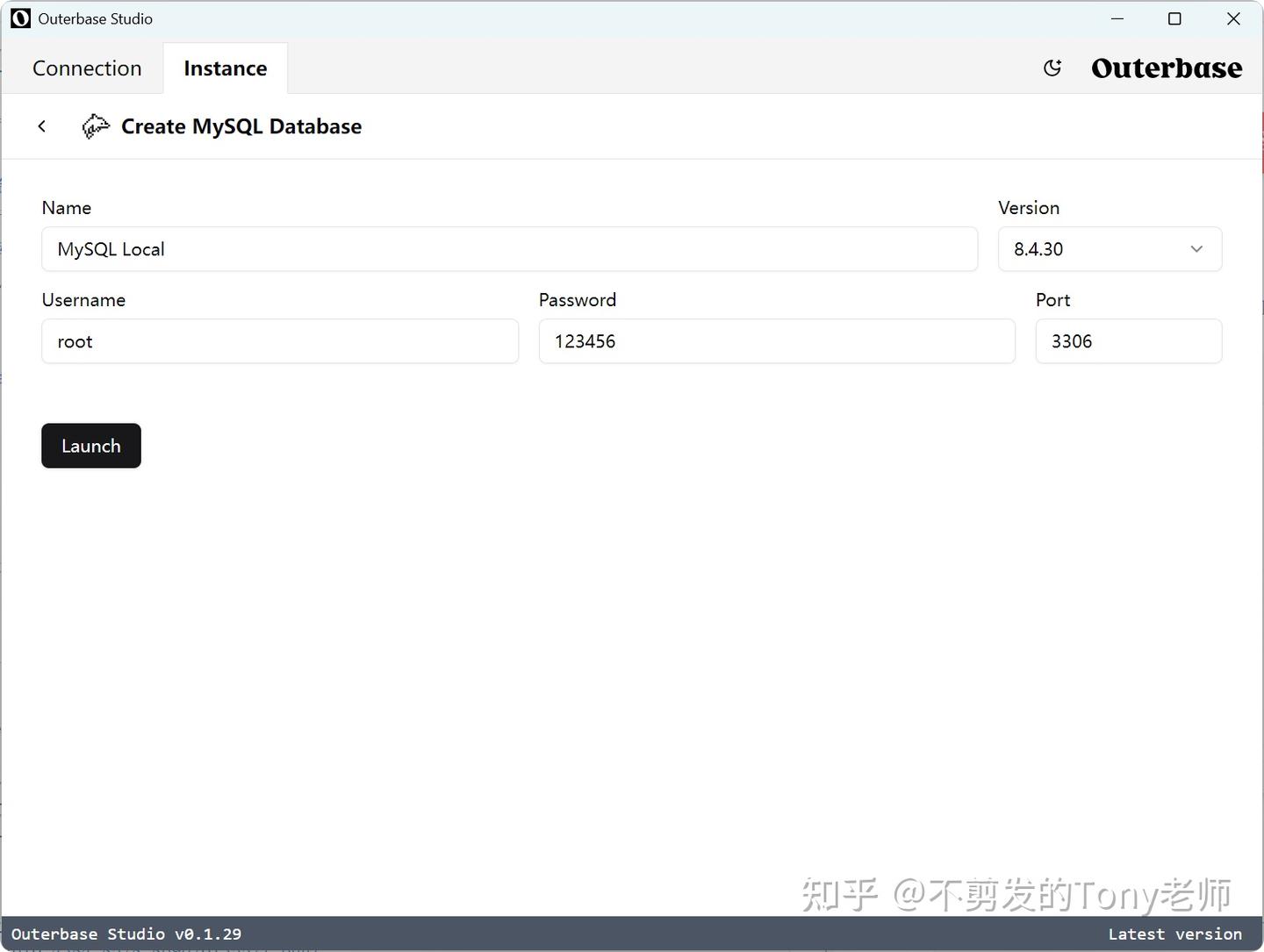The height and width of the screenshot is (952, 1264).
Task: Toggle dark mode with the moon icon
Action: [1052, 68]
